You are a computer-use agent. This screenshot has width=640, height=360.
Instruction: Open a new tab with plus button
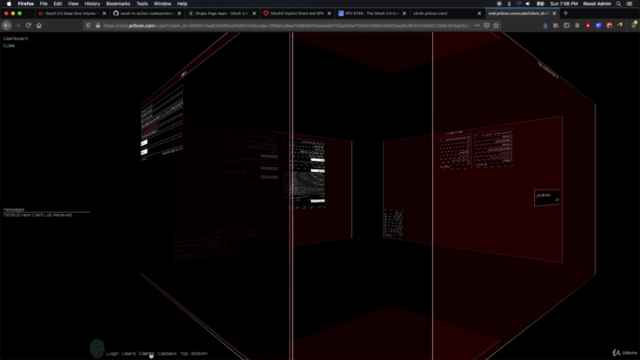(x=565, y=13)
